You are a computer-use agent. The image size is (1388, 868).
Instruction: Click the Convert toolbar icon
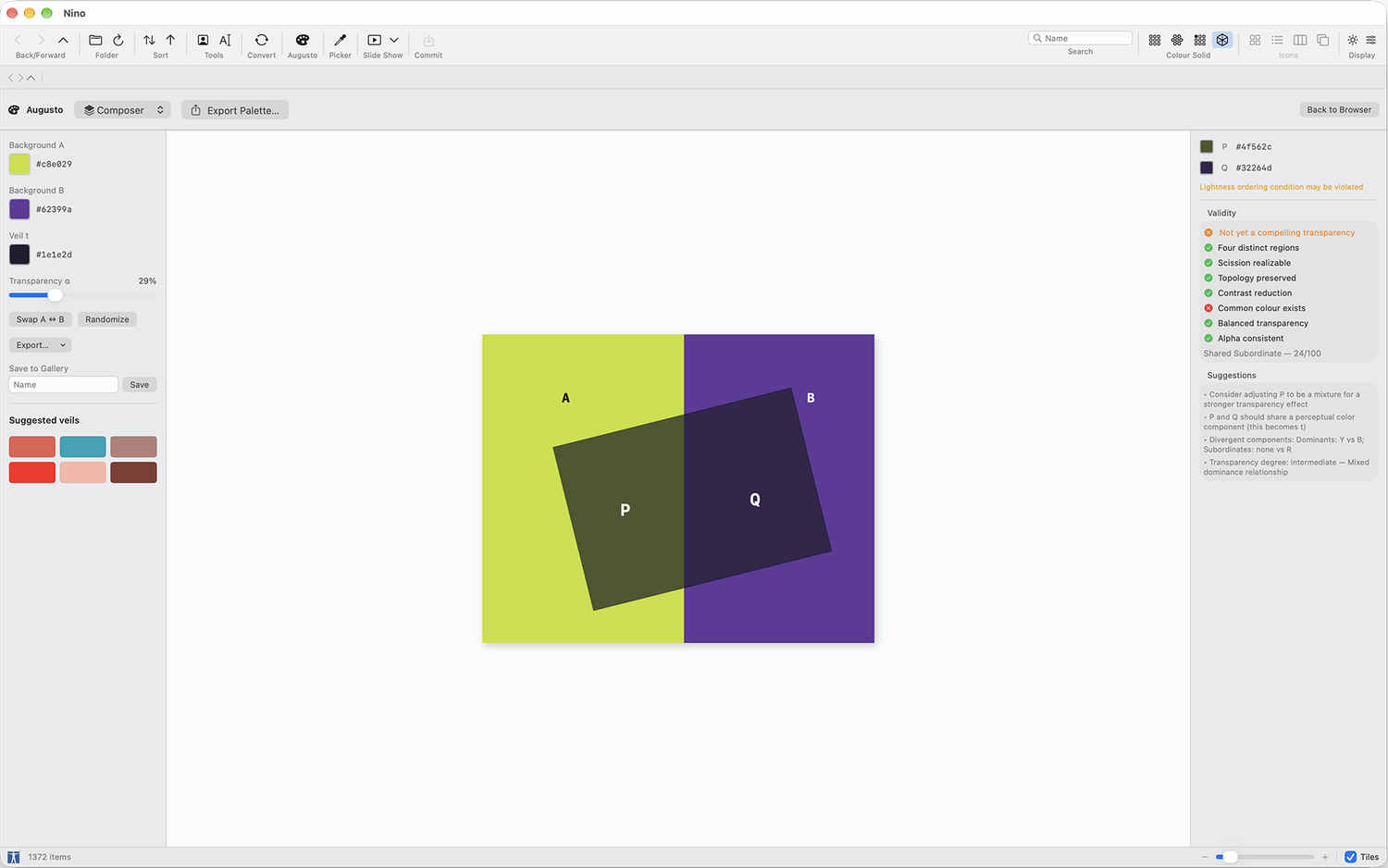[x=262, y=40]
